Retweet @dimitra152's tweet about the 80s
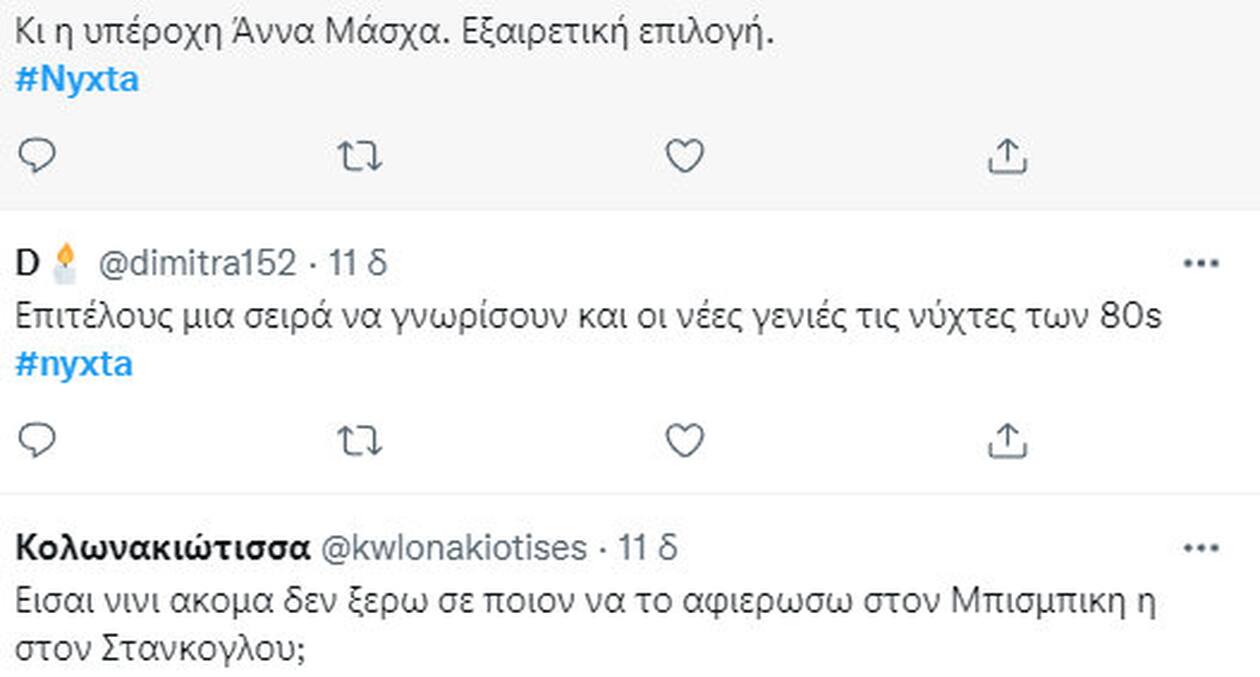Image resolution: width=1260 pixels, height=677 pixels. pyautogui.click(x=360, y=440)
